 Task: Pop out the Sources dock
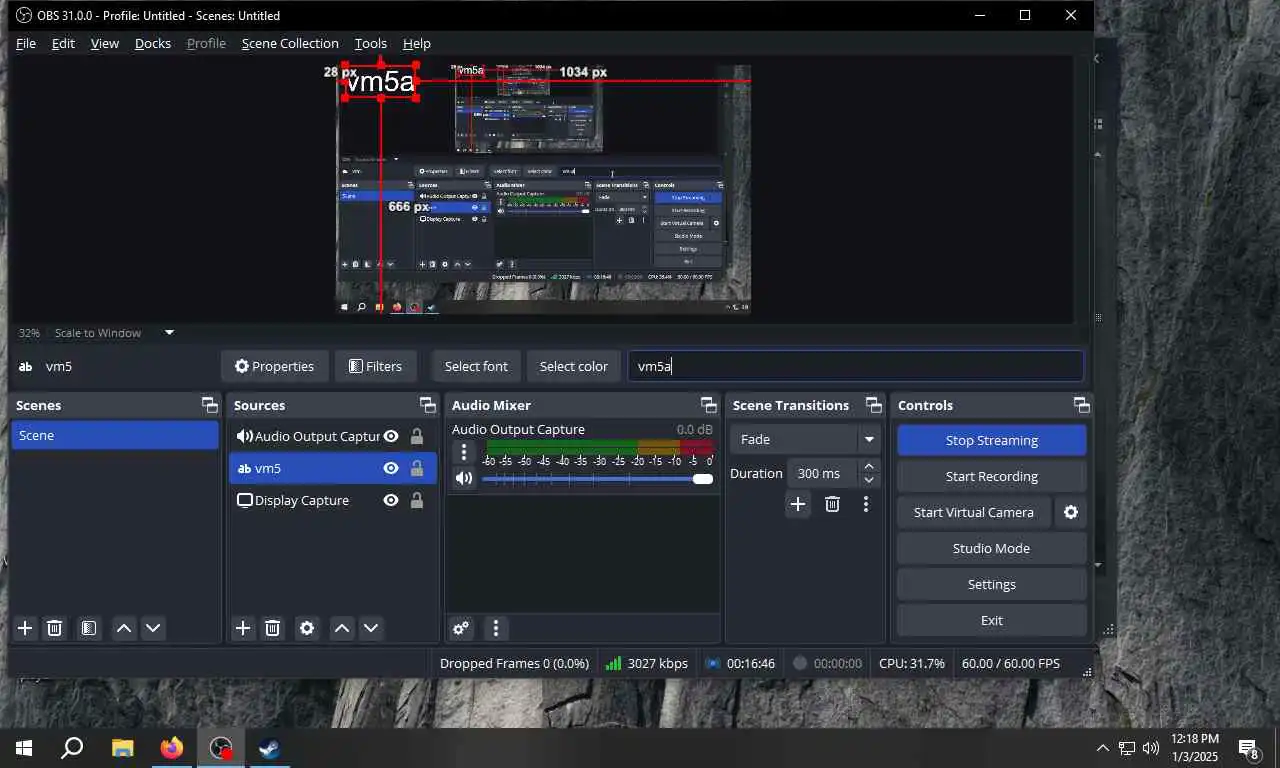427,405
